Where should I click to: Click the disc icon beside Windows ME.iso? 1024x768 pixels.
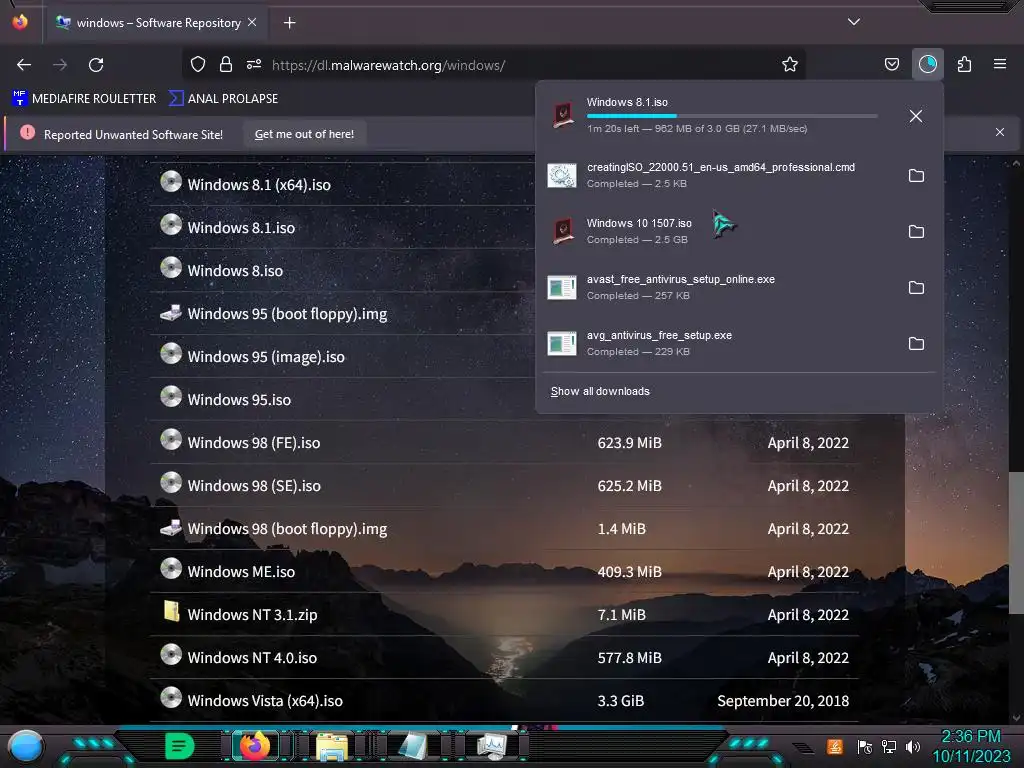tap(171, 569)
